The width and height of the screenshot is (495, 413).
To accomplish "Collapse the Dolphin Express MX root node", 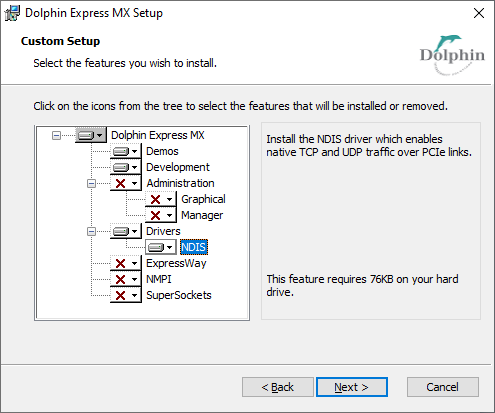I will pos(56,135).
